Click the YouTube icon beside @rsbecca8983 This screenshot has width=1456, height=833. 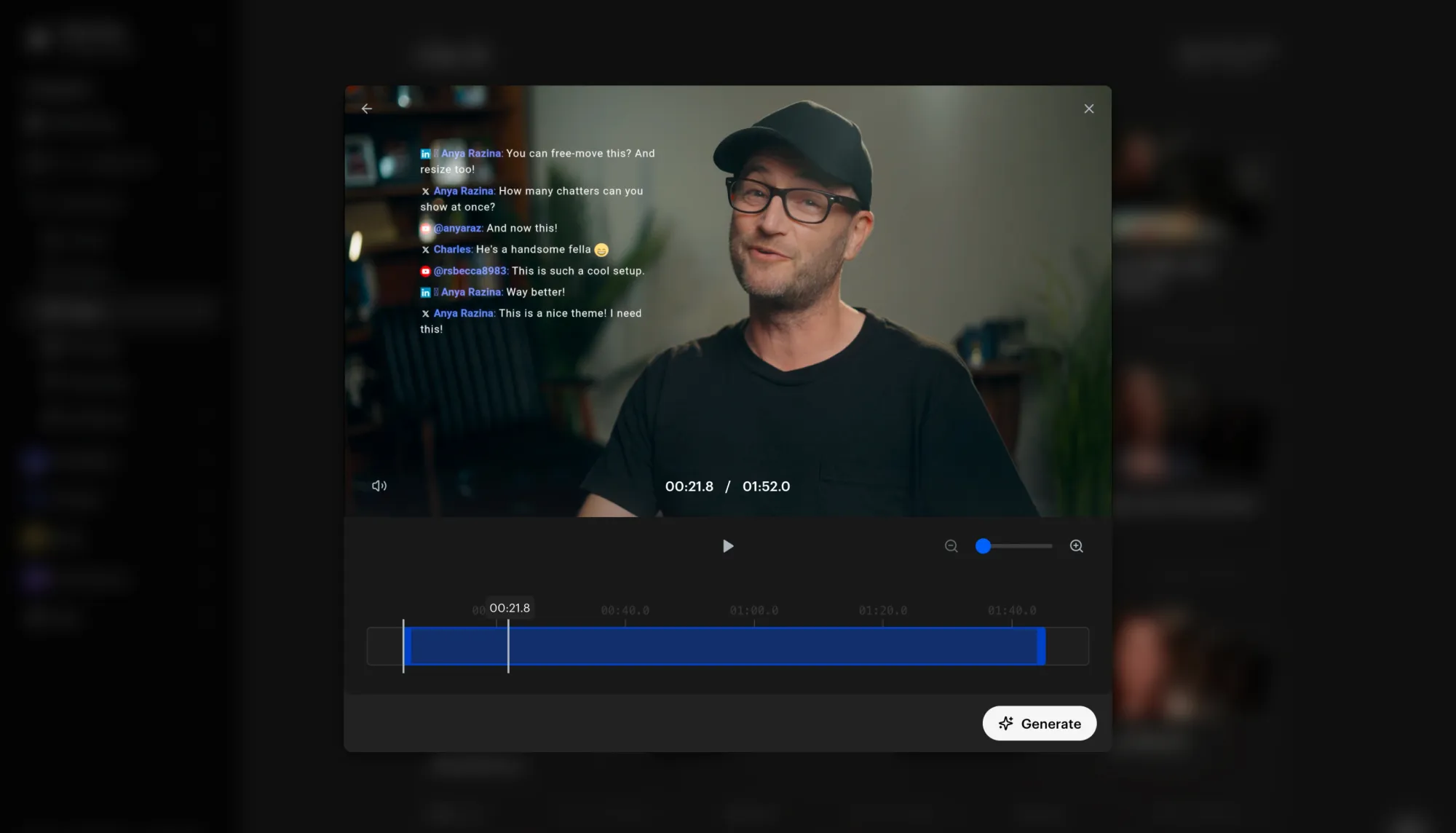coord(425,271)
